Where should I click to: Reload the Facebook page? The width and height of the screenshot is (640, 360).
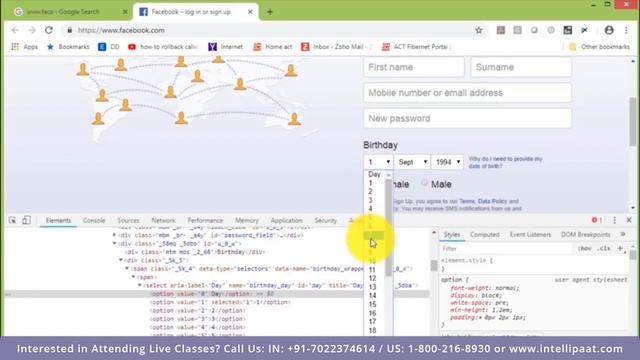49,30
